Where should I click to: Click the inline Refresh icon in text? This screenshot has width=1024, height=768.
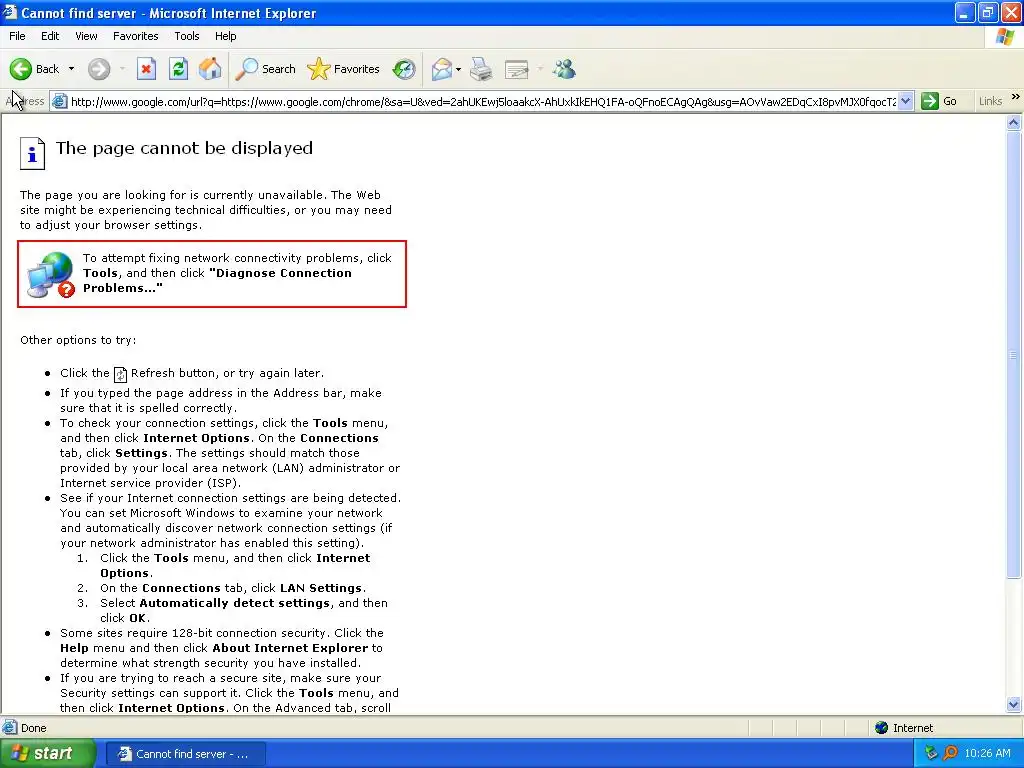coord(120,374)
